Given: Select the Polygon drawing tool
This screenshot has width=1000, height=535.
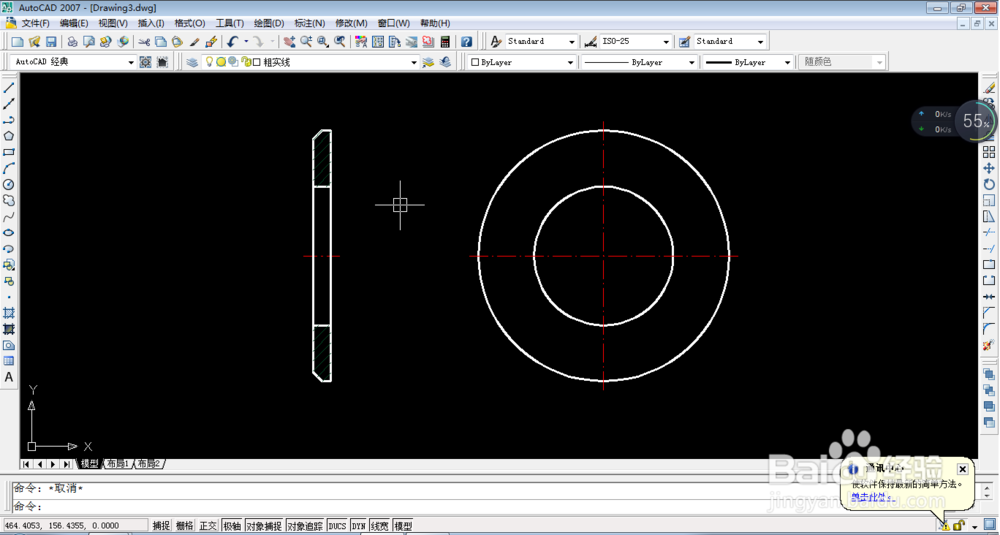Looking at the screenshot, I should click(9, 136).
